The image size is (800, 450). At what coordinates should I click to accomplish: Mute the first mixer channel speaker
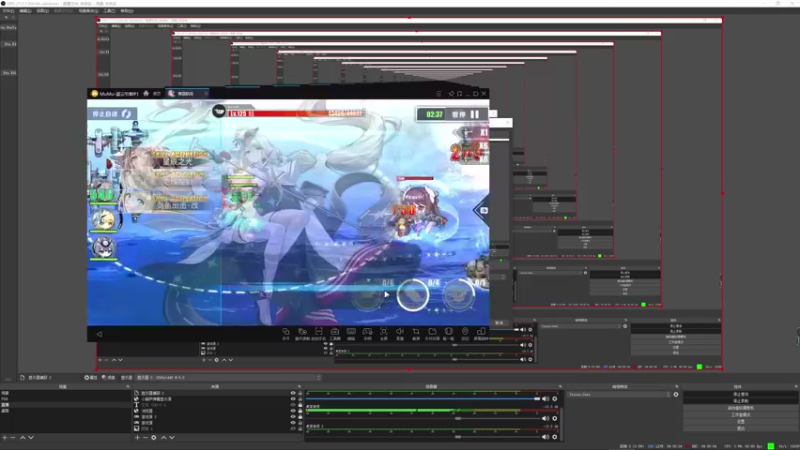click(x=545, y=399)
